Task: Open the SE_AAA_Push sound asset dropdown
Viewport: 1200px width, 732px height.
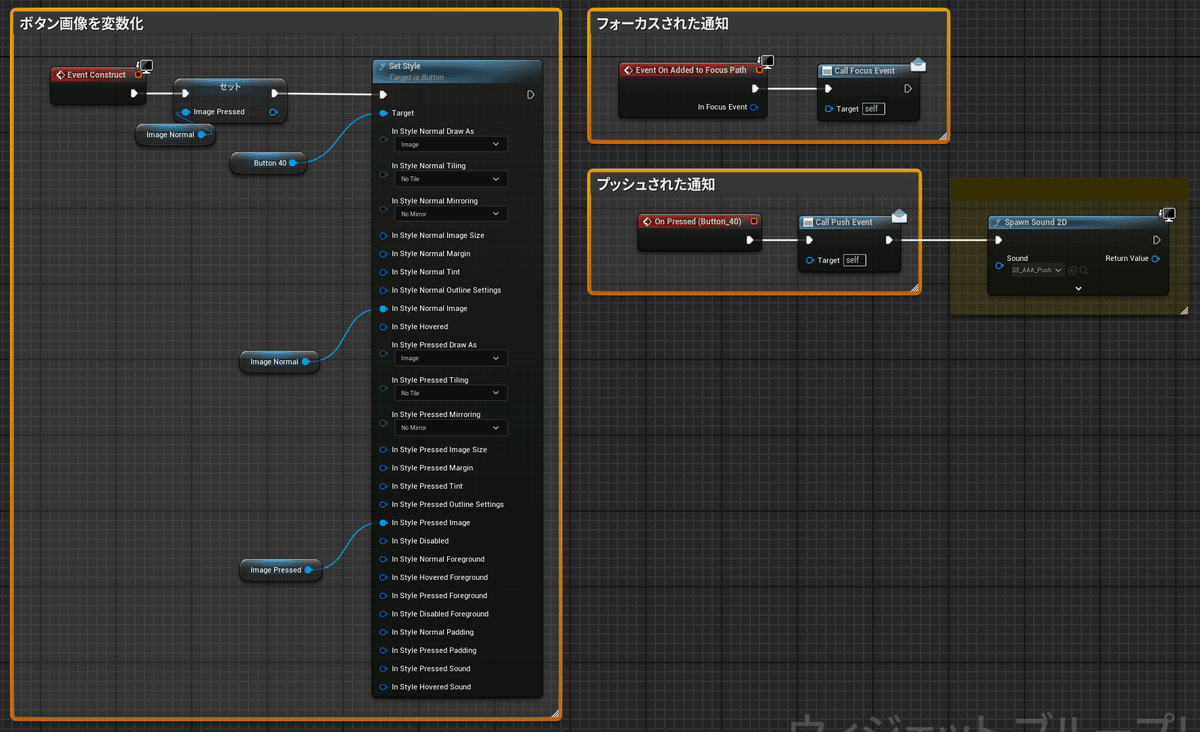Action: [x=1036, y=270]
